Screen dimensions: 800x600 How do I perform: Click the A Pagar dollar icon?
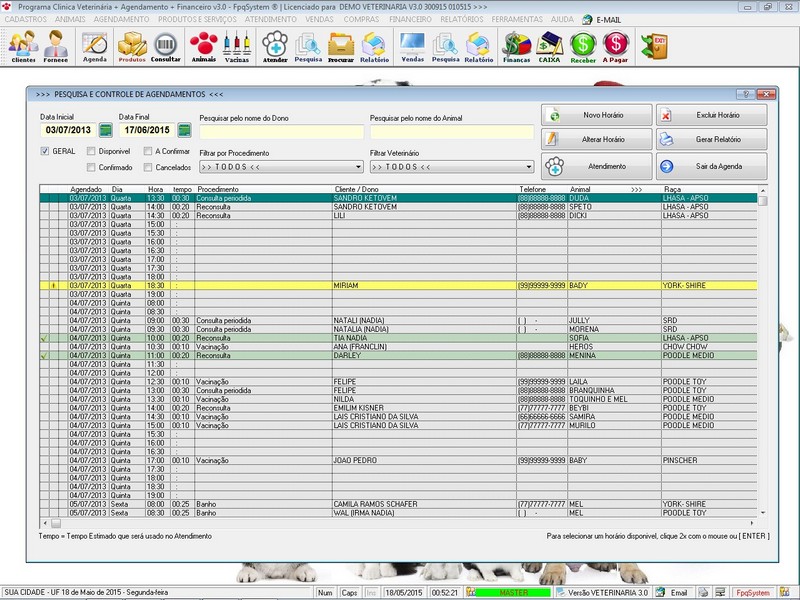pos(616,45)
